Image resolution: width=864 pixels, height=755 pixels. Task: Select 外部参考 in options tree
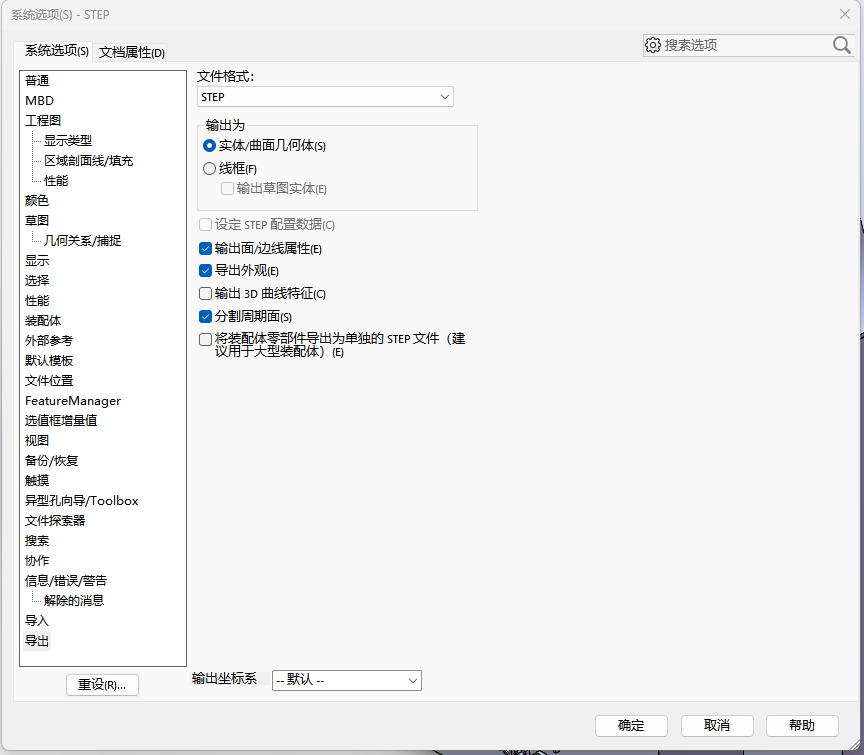[x=49, y=341]
